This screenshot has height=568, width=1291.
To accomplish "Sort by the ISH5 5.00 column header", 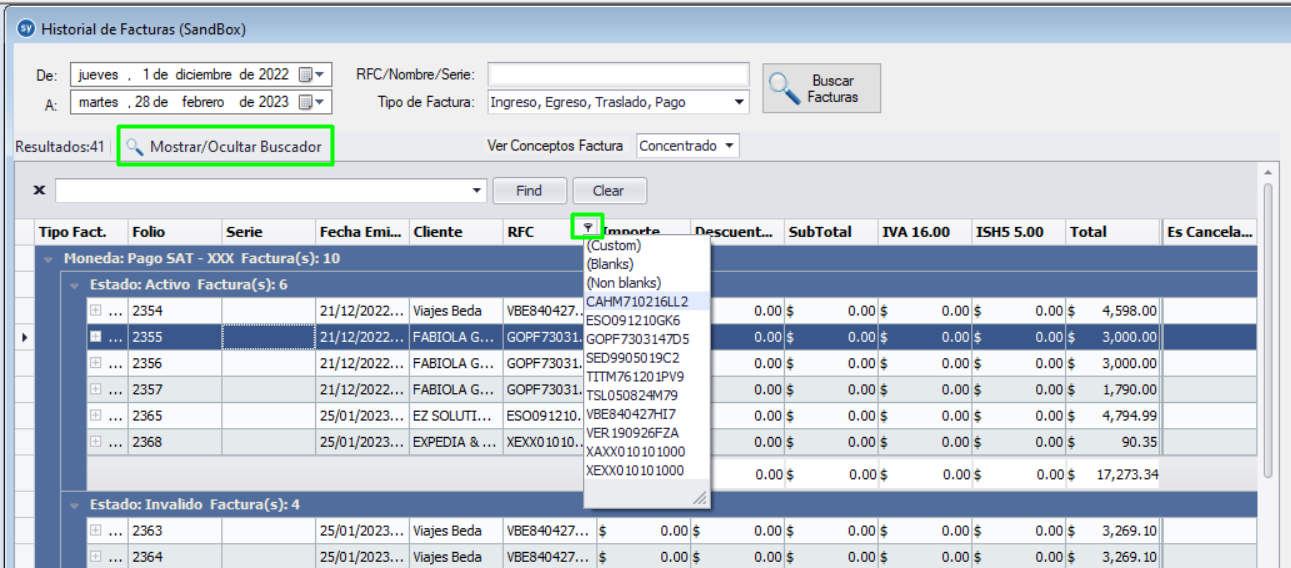I will [x=1019, y=232].
